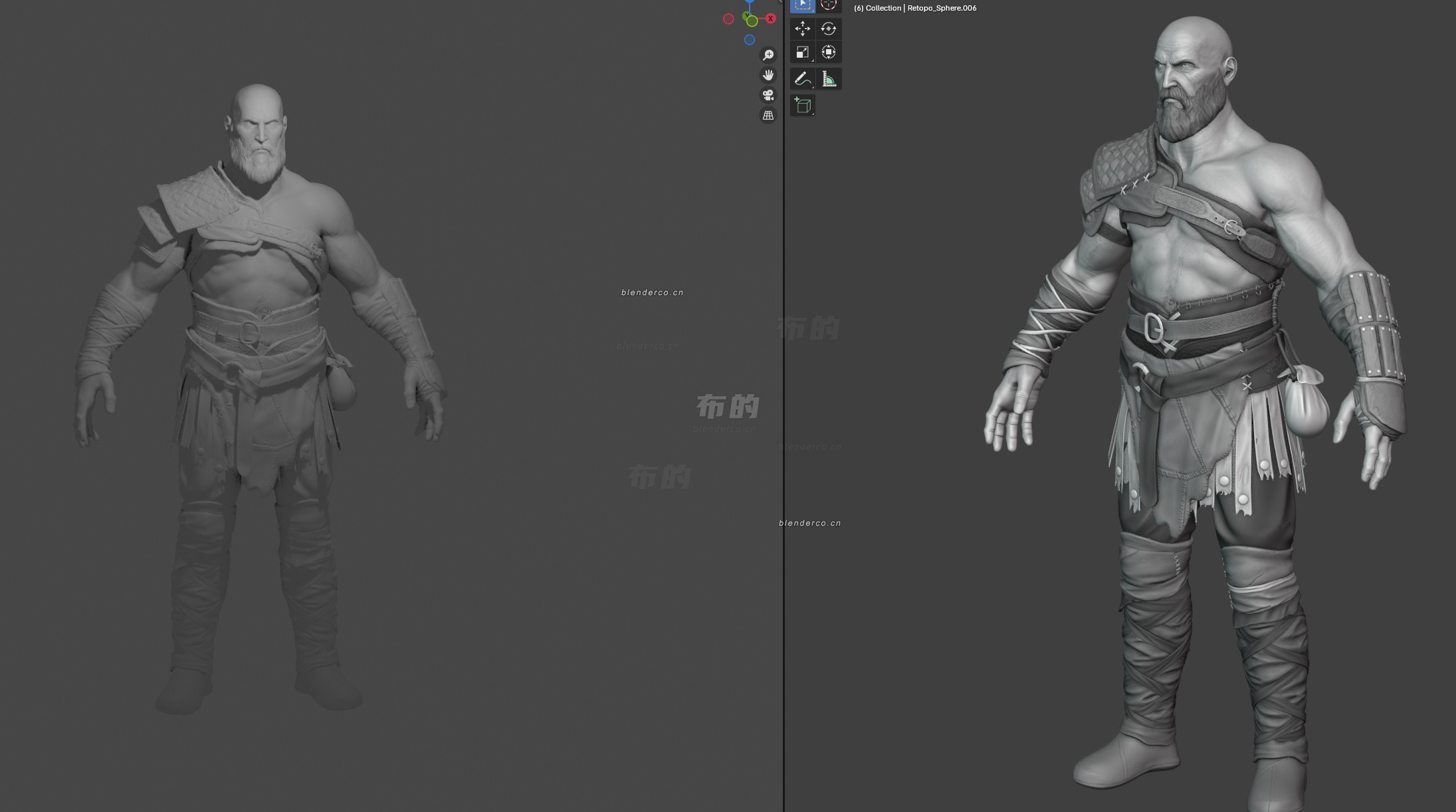Click the "(6) Collection" viewport text
The image size is (1456, 812).
877,8
